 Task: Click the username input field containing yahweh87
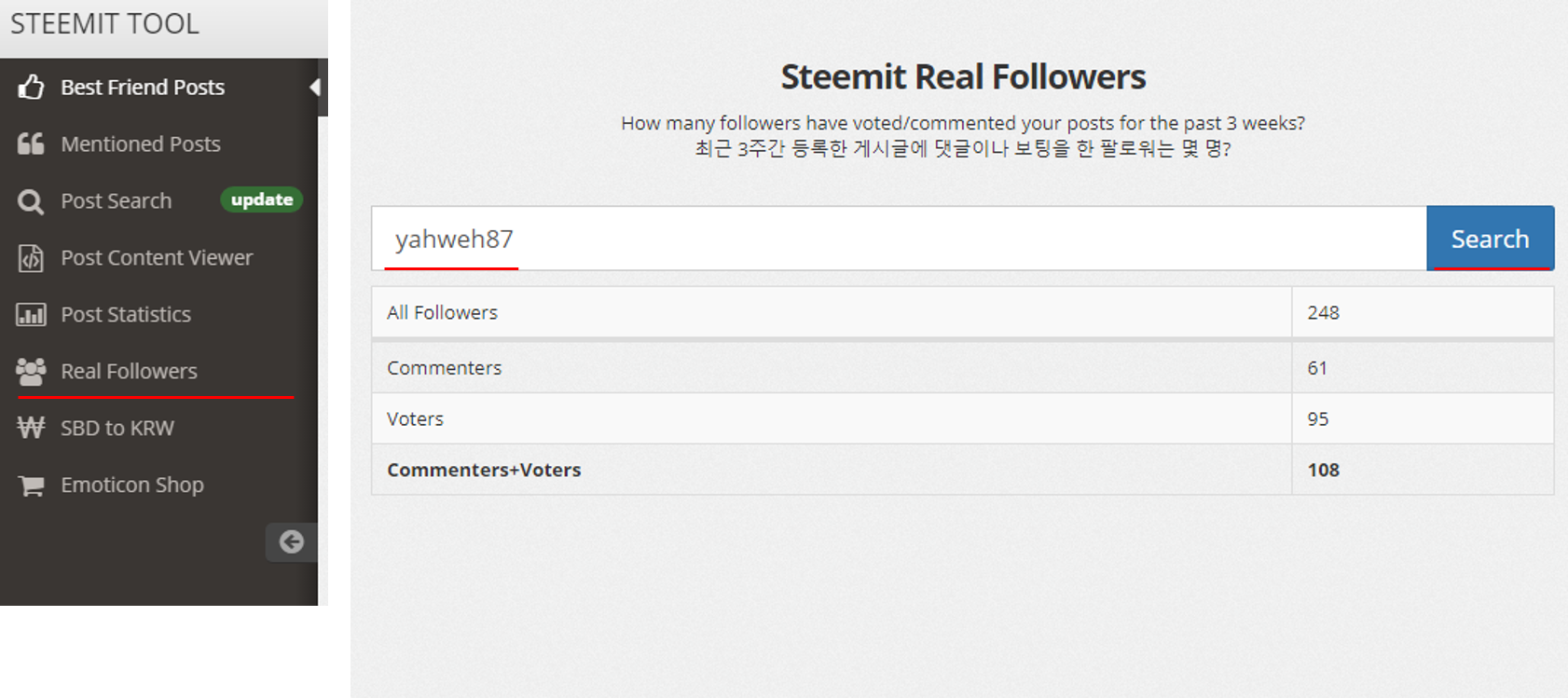[899, 239]
